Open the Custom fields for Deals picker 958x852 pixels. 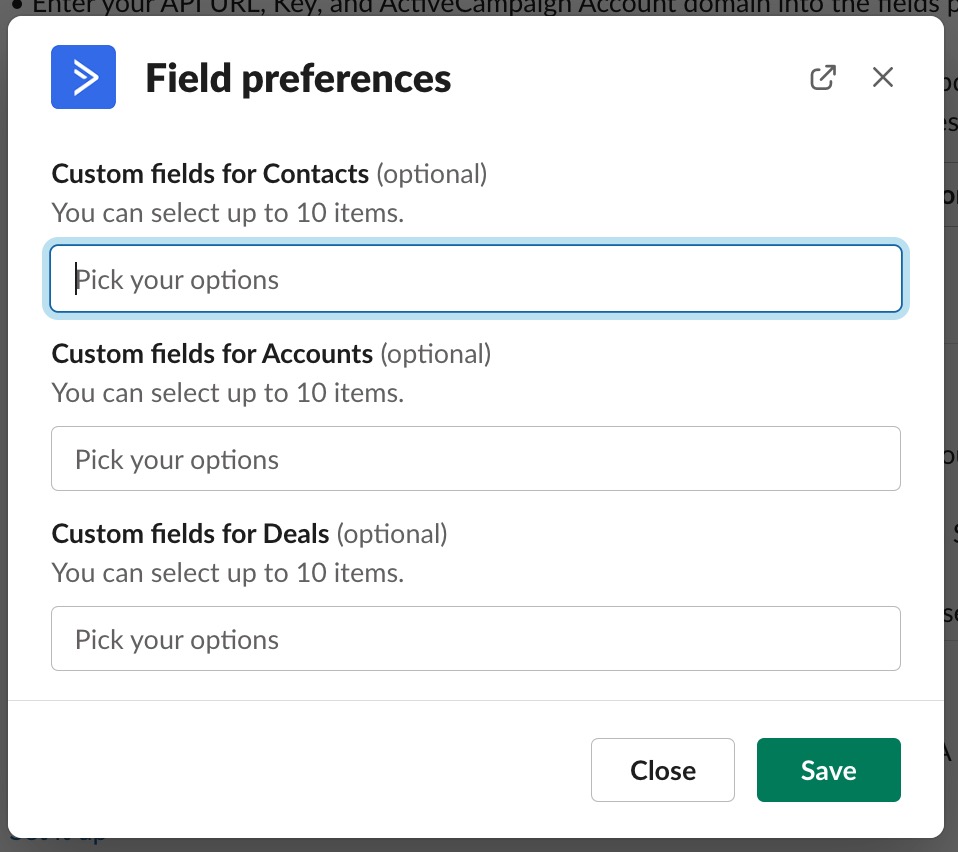click(x=476, y=638)
